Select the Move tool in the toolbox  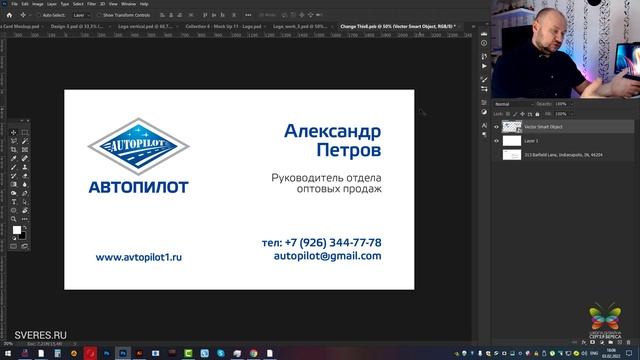pos(13,132)
